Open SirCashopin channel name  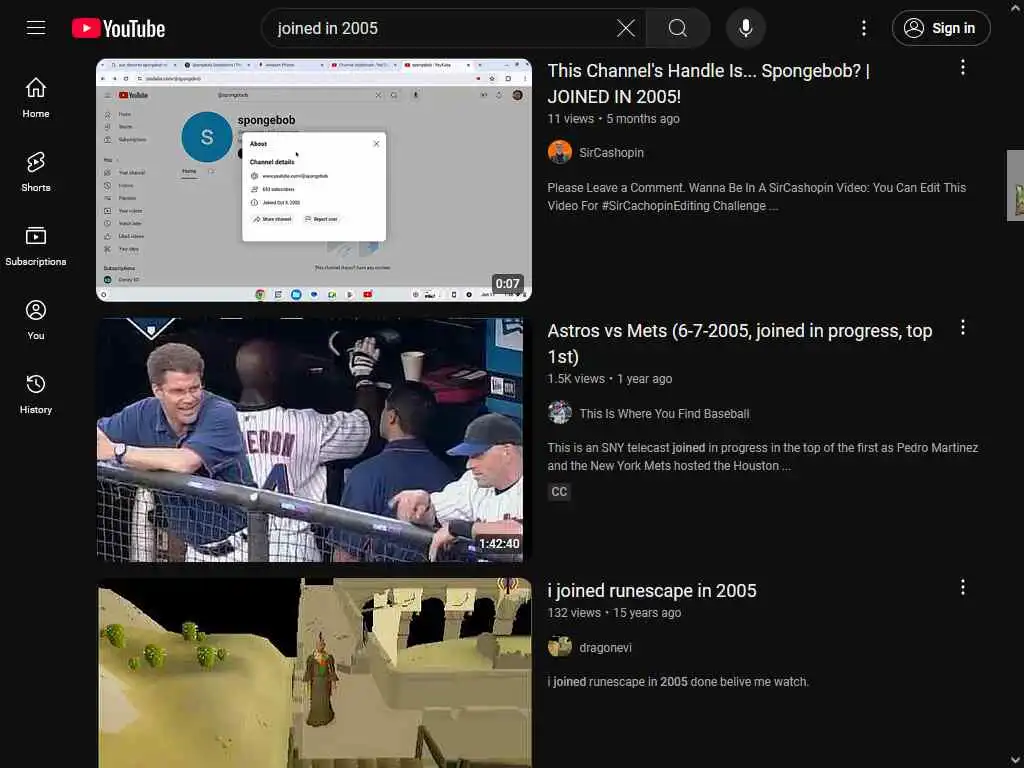point(611,153)
